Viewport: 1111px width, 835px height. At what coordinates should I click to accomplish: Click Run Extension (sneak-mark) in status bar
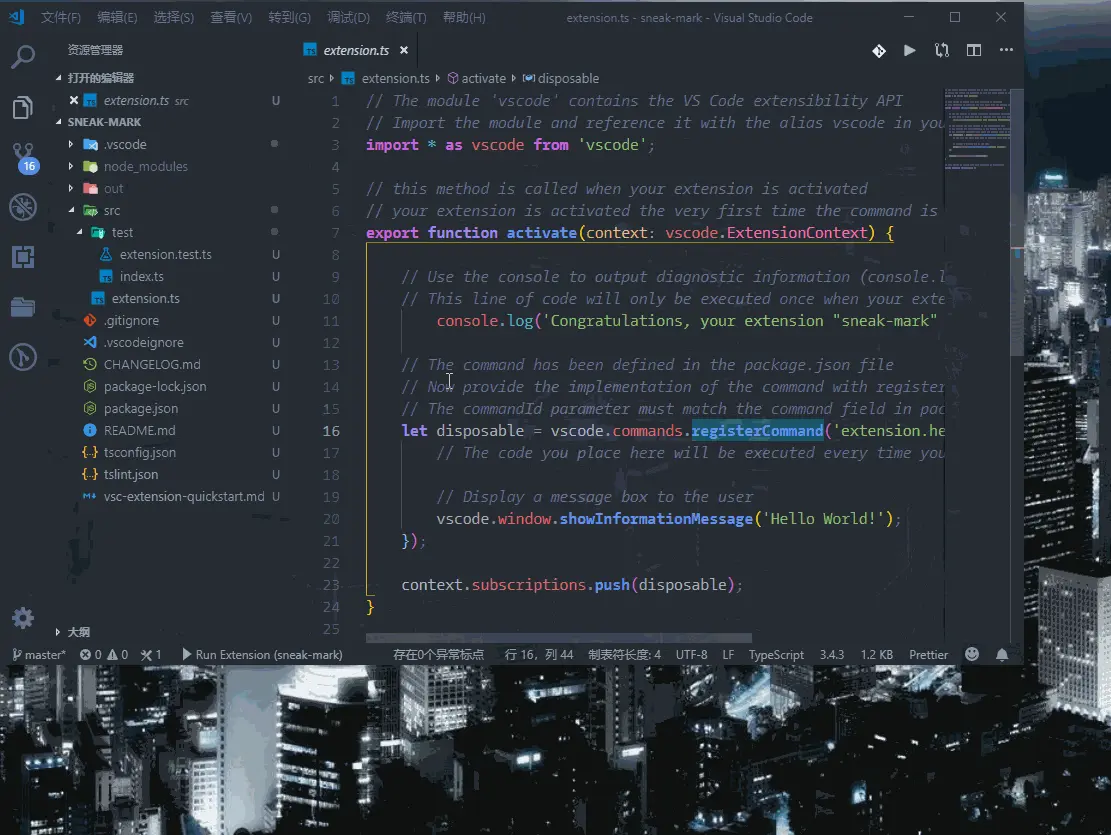[262, 654]
